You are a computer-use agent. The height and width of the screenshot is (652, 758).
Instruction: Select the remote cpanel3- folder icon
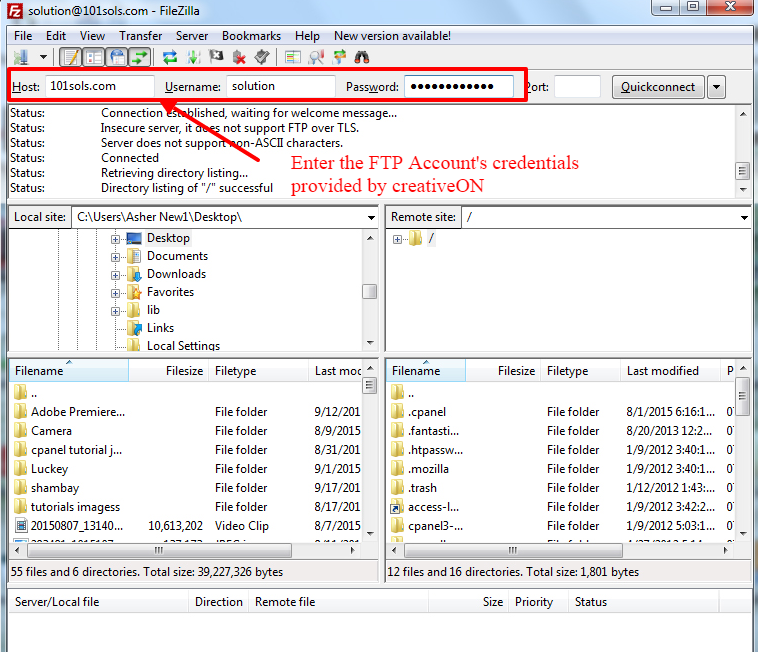[x=397, y=525]
